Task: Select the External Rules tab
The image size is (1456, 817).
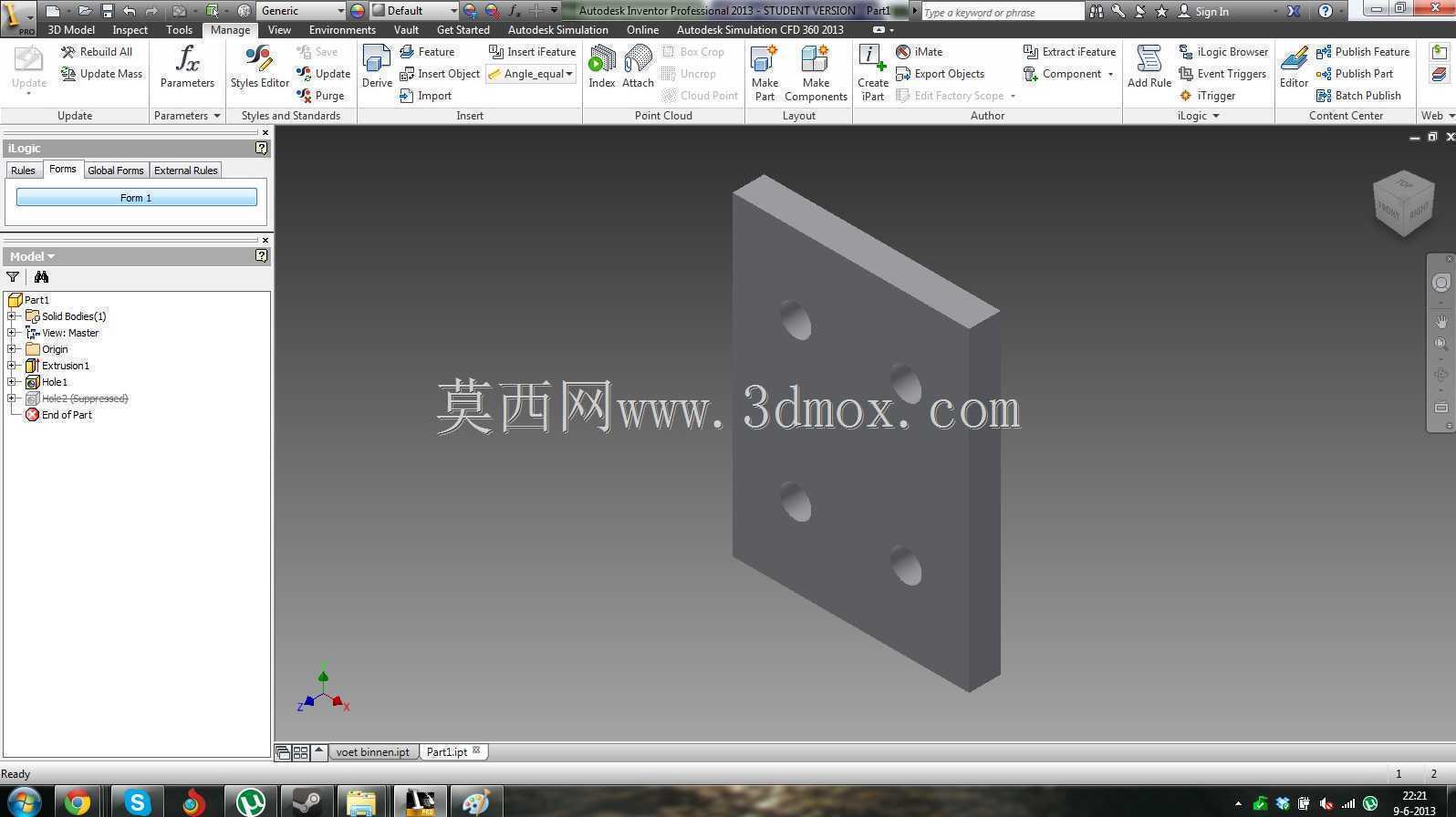Action: coord(185,171)
